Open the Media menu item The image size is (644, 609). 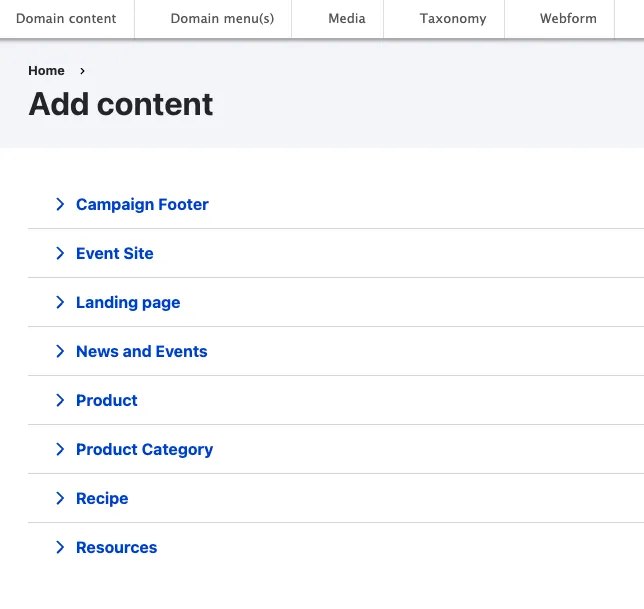(347, 19)
